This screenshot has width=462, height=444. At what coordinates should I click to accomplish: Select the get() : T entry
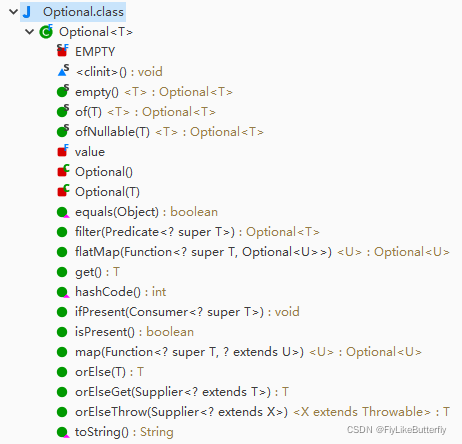pyautogui.click(x=97, y=272)
